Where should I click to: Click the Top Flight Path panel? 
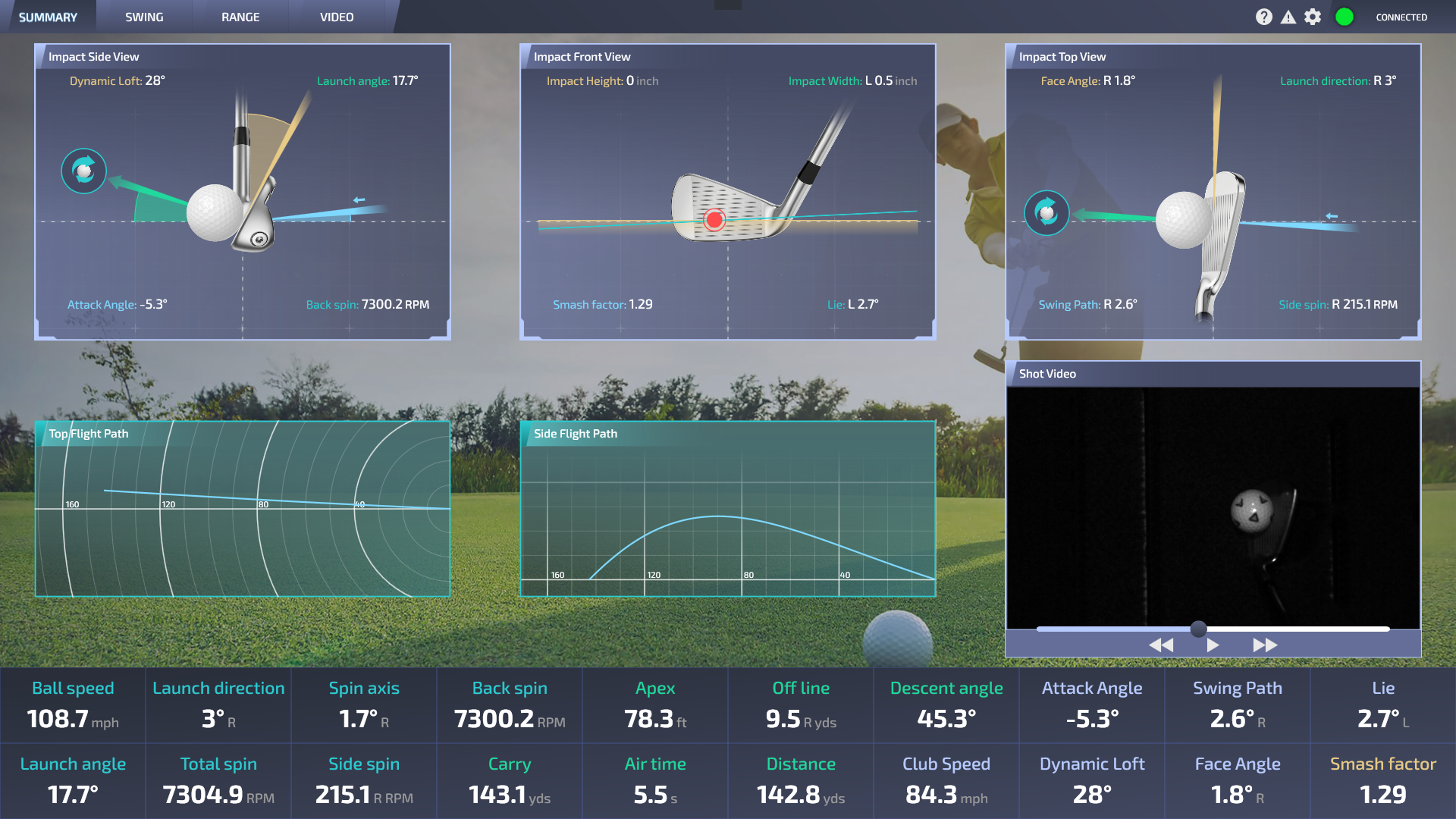[243, 508]
